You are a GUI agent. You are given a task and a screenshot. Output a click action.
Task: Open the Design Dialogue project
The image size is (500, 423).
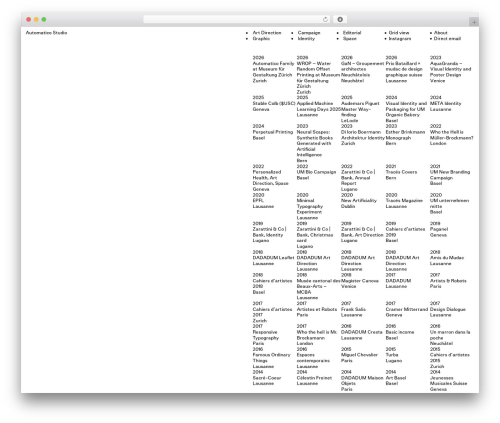(448, 309)
